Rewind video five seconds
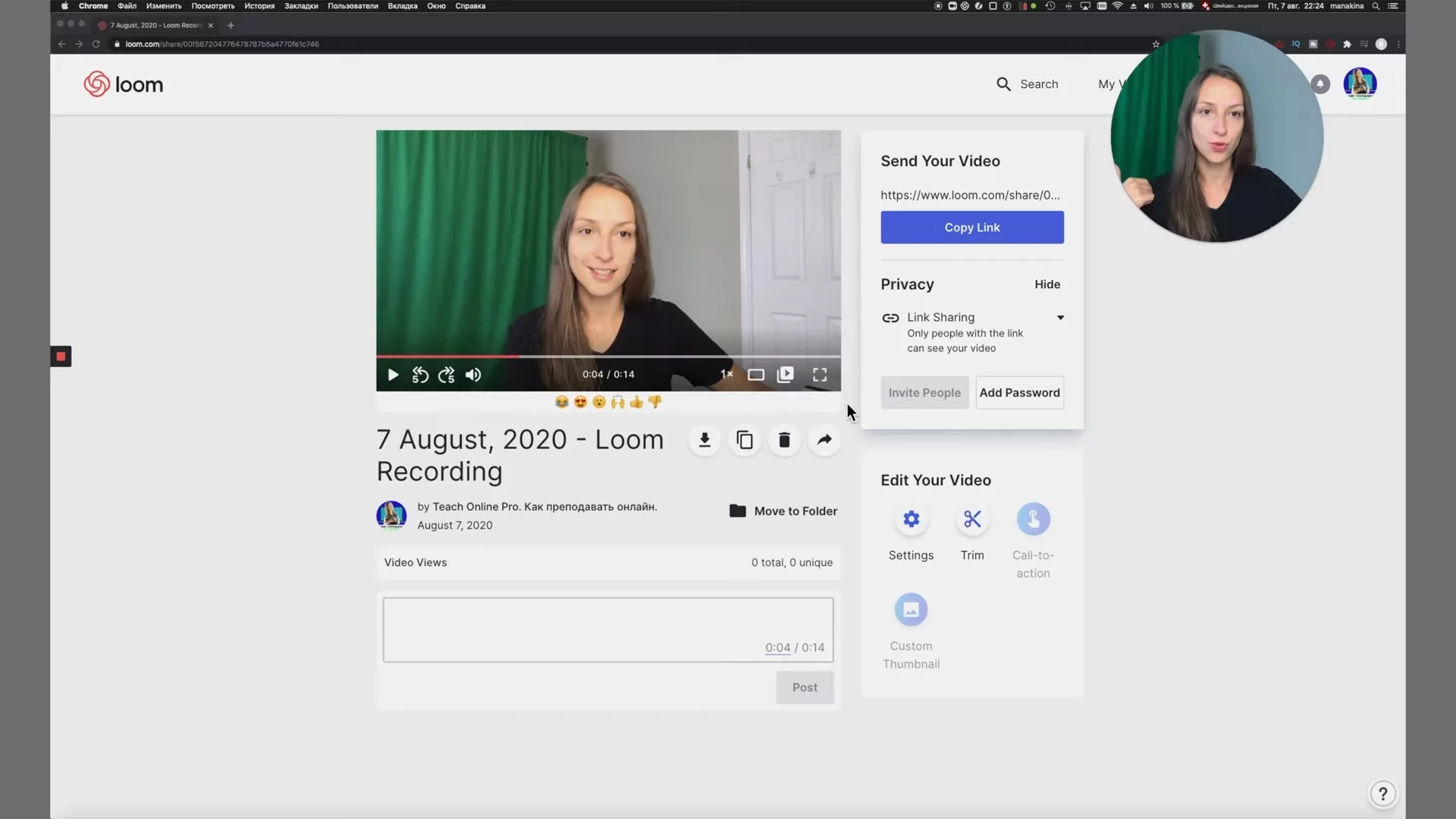 point(420,375)
